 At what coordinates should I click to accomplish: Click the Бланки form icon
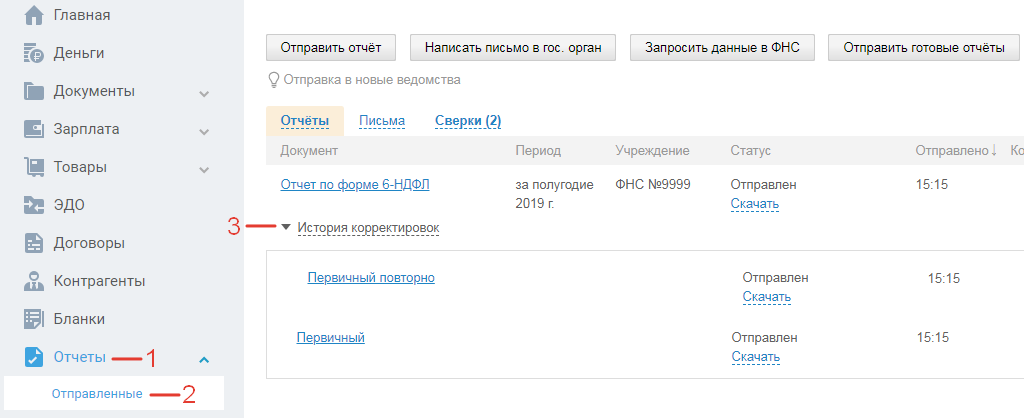(33, 319)
